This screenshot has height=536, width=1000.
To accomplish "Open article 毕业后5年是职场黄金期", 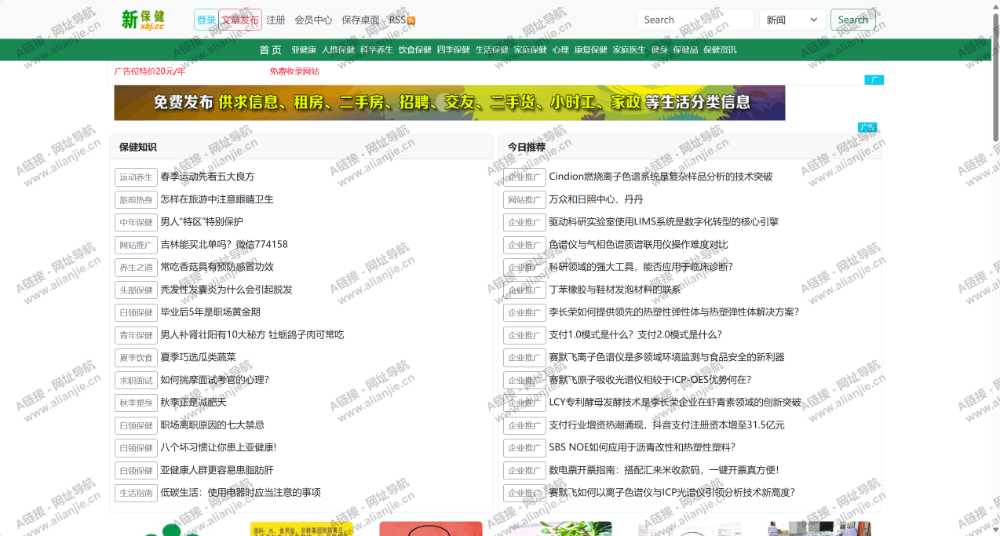I will tap(210, 312).
